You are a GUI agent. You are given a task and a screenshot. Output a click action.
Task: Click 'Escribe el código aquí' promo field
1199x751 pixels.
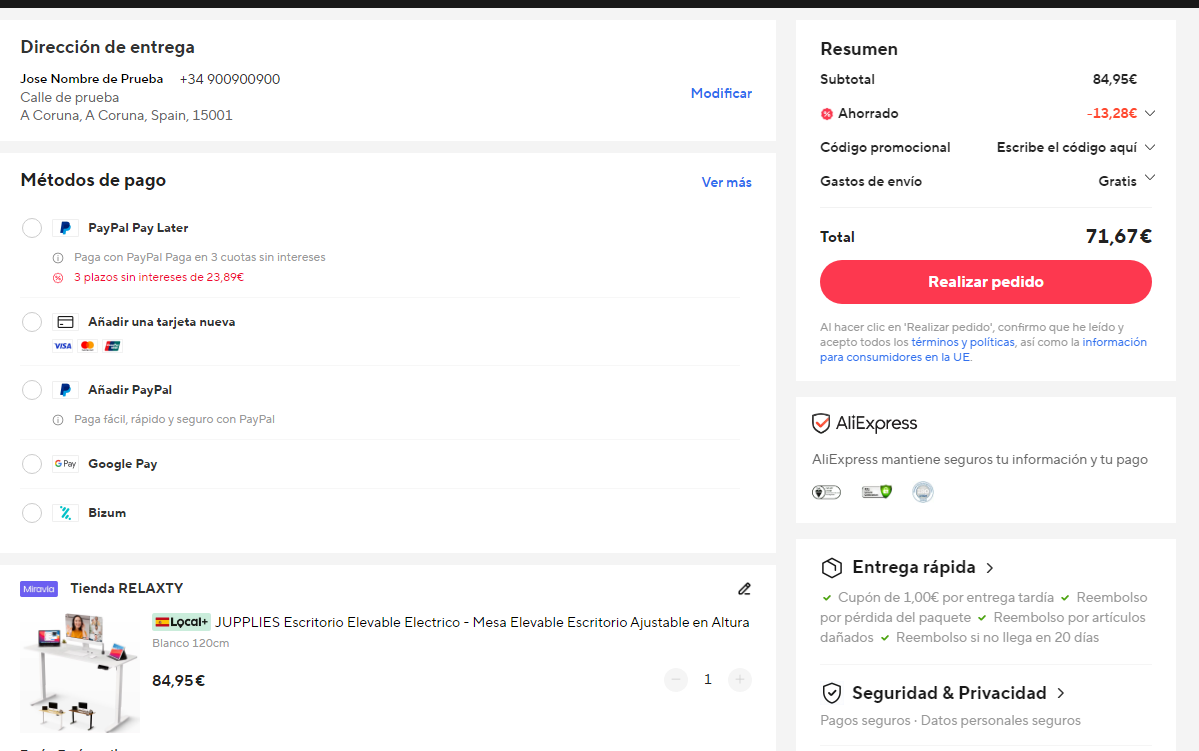point(1067,148)
